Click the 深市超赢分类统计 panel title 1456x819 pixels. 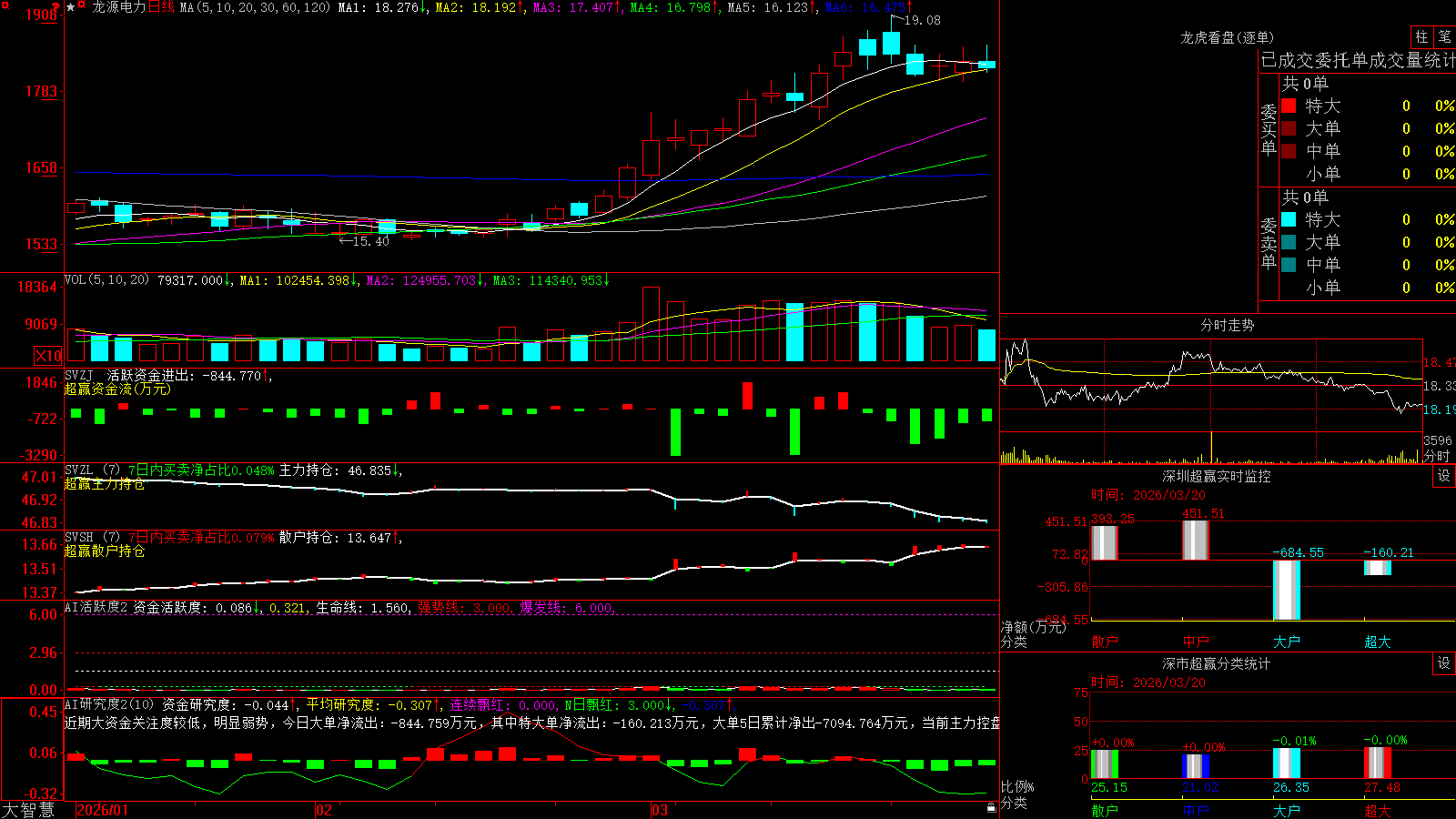(1217, 663)
